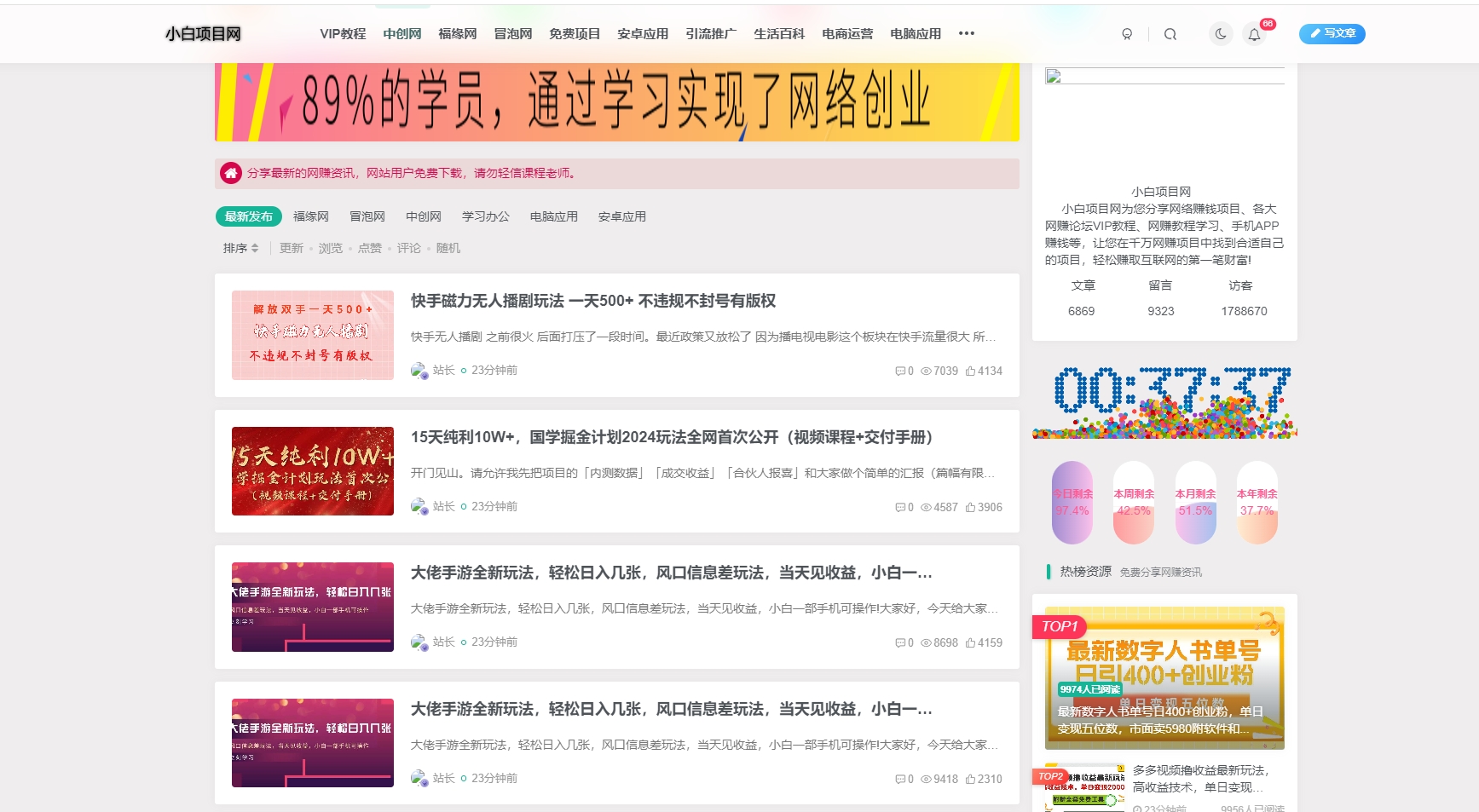Click the red home announcement icon
Image resolution: width=1479 pixels, height=812 pixels.
[x=229, y=172]
